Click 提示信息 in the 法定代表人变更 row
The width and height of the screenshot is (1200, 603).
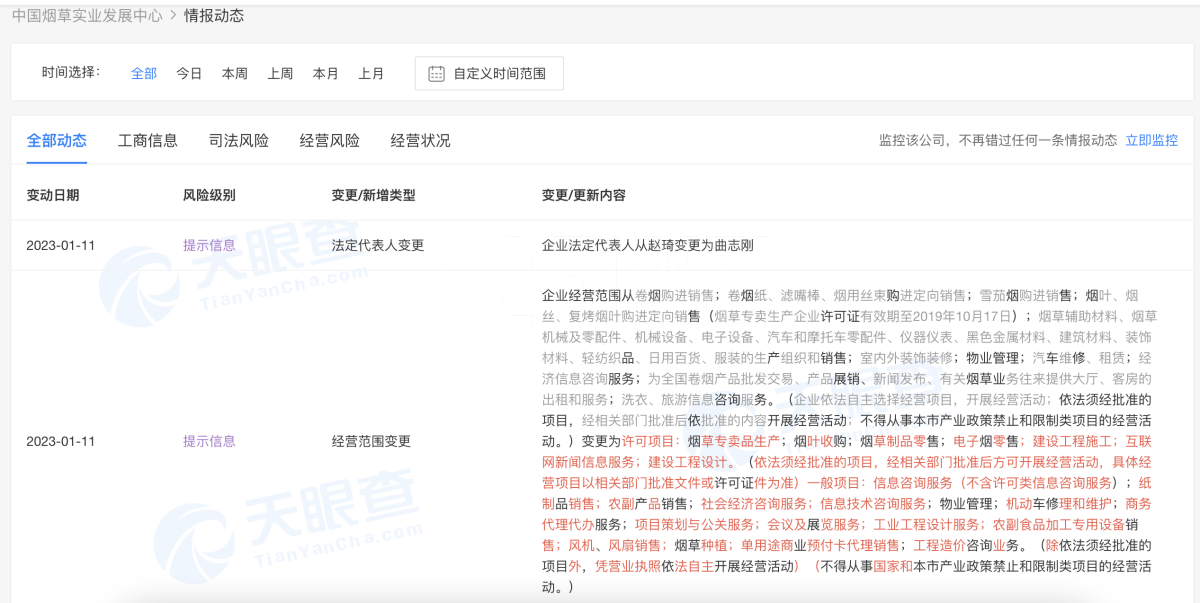(209, 245)
